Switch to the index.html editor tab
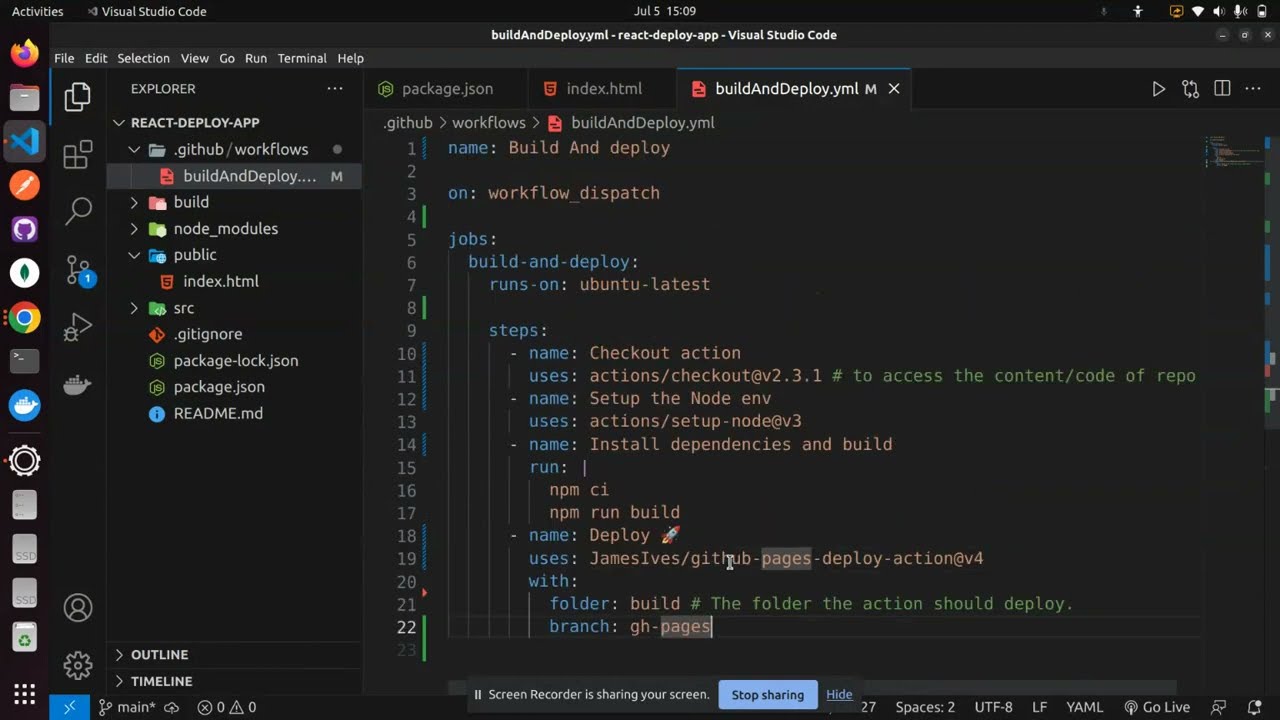Screen dimensions: 1280x720 point(602,89)
